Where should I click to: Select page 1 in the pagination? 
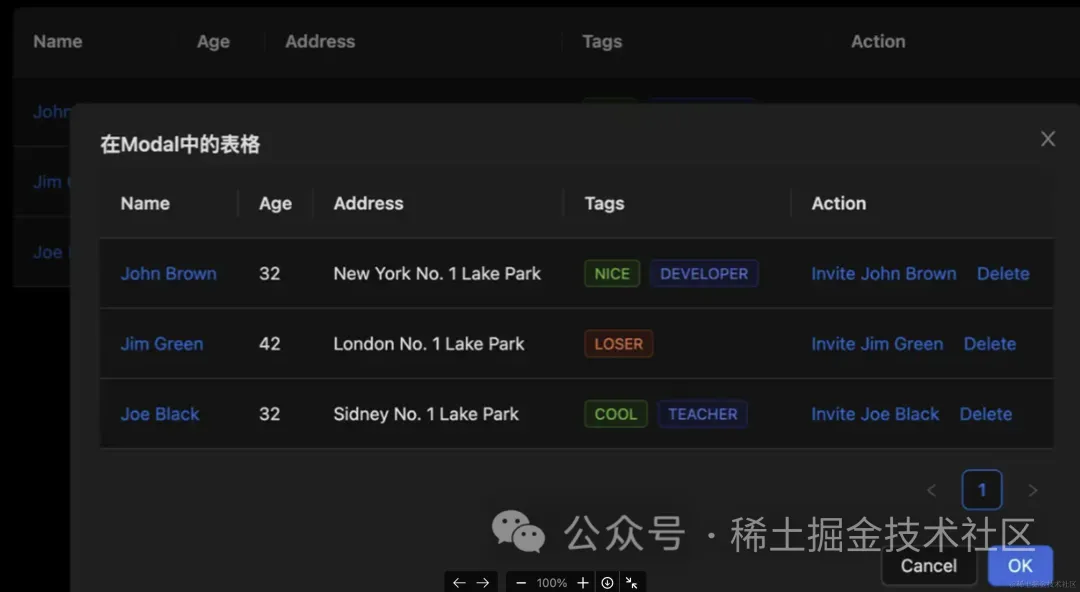(x=982, y=490)
